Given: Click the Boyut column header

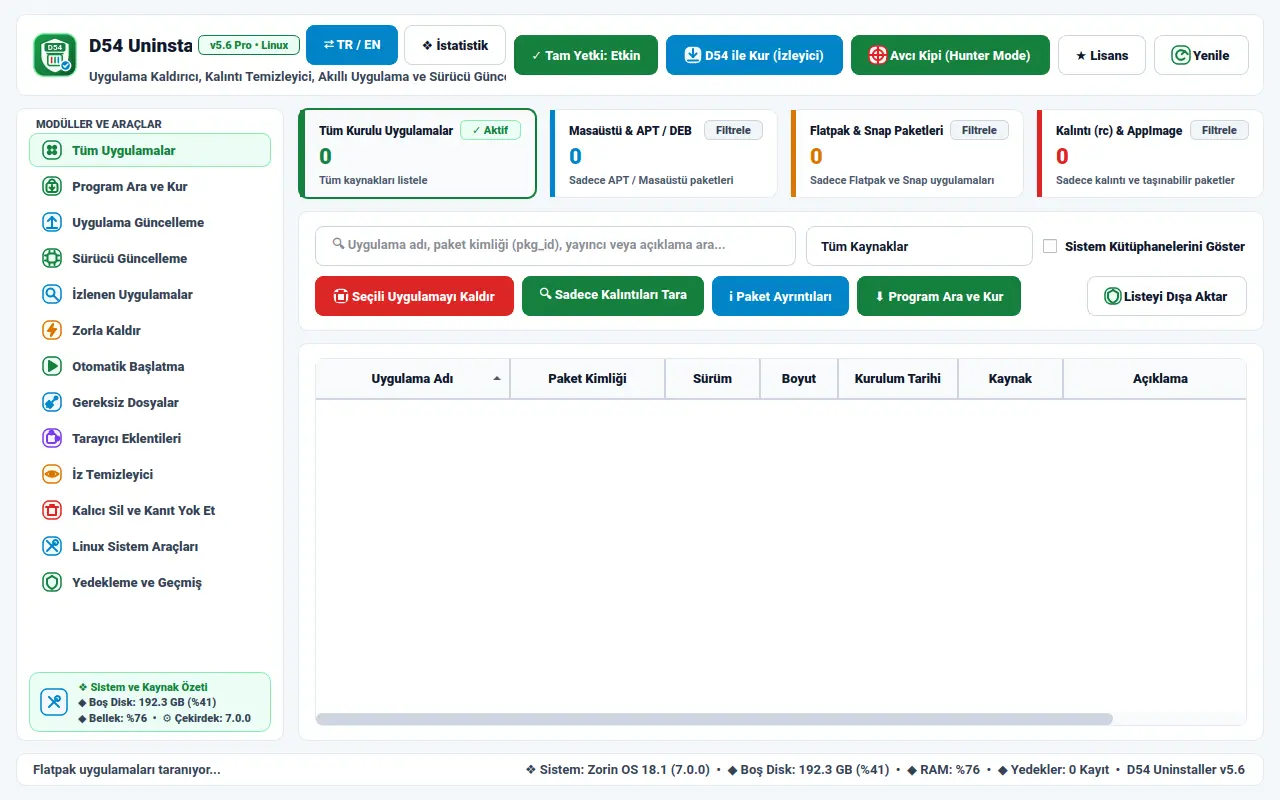Looking at the screenshot, I should point(799,379).
